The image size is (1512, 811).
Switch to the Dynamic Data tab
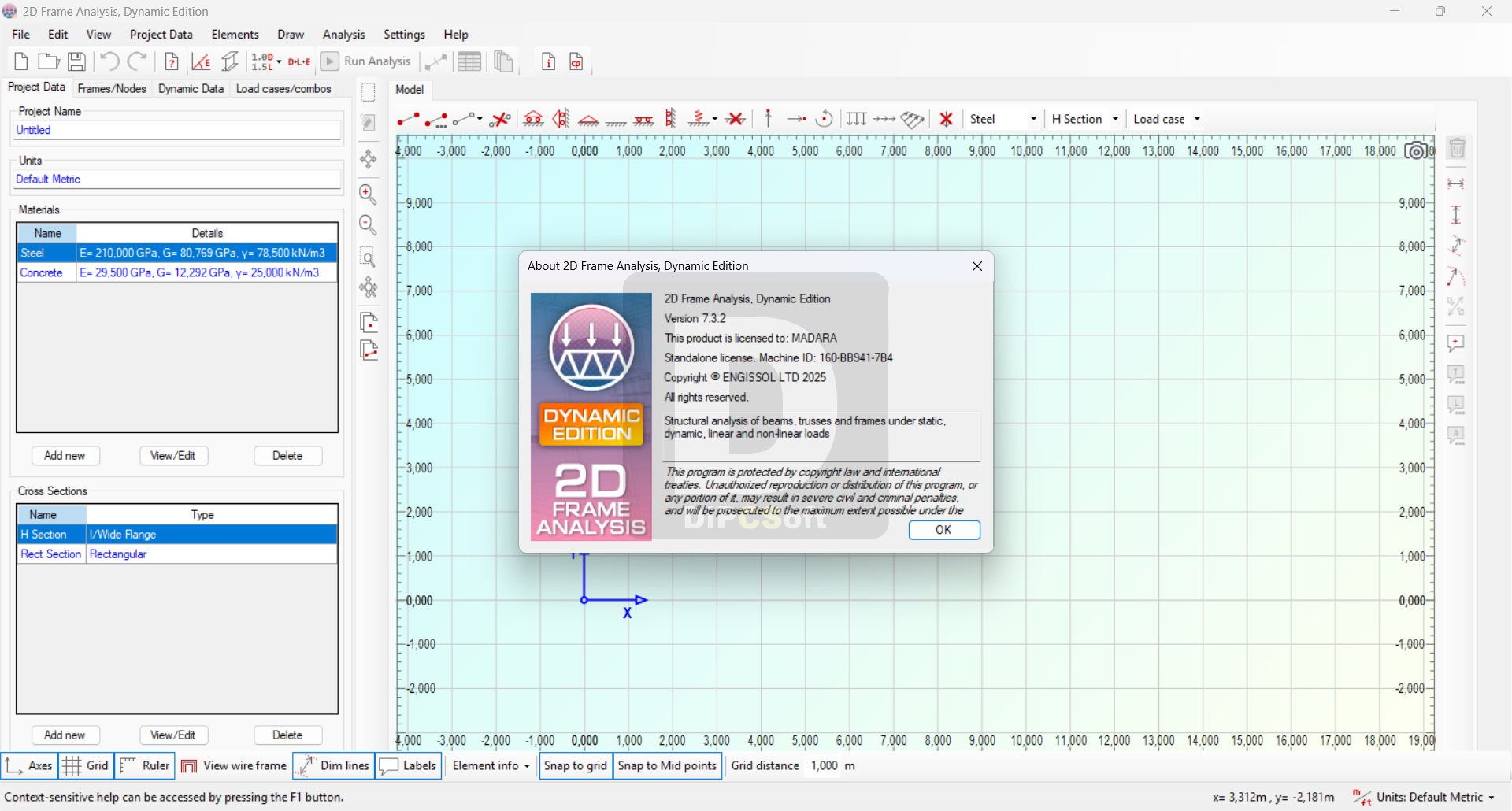[191, 88]
